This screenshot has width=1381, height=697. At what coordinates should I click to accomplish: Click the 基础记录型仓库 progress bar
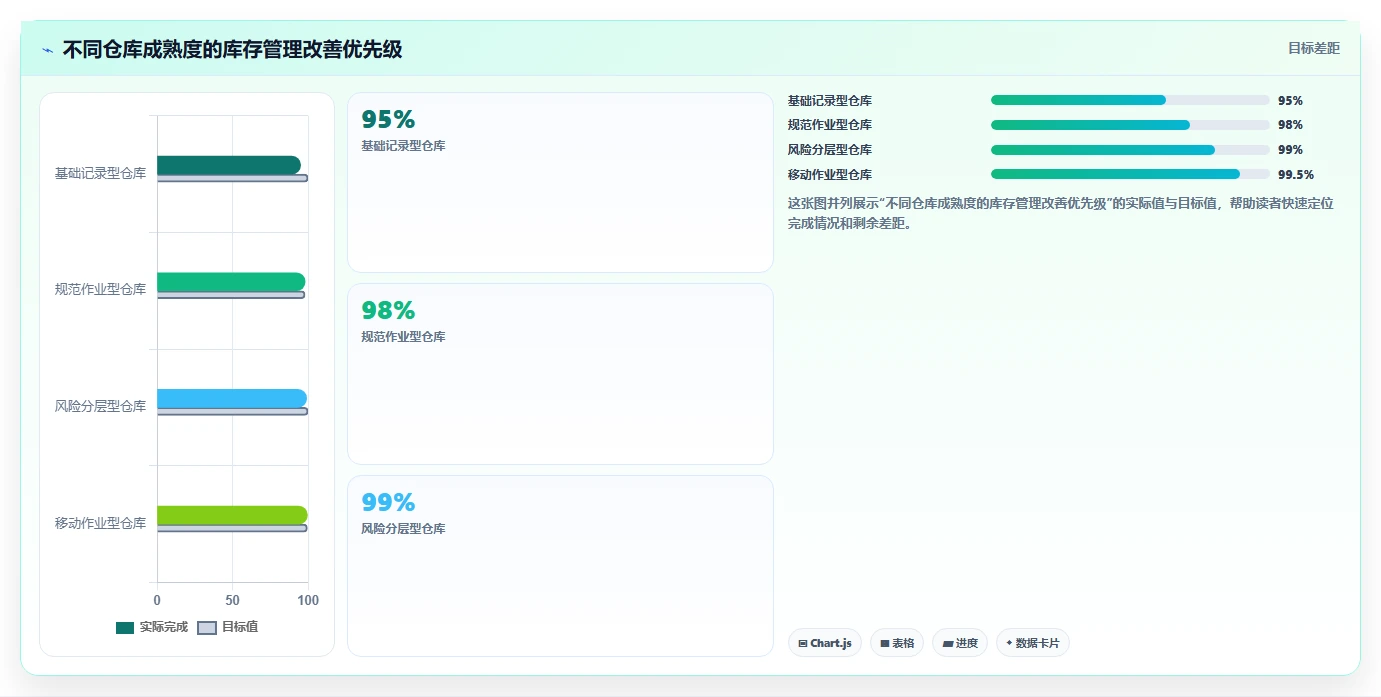[x=1130, y=100]
